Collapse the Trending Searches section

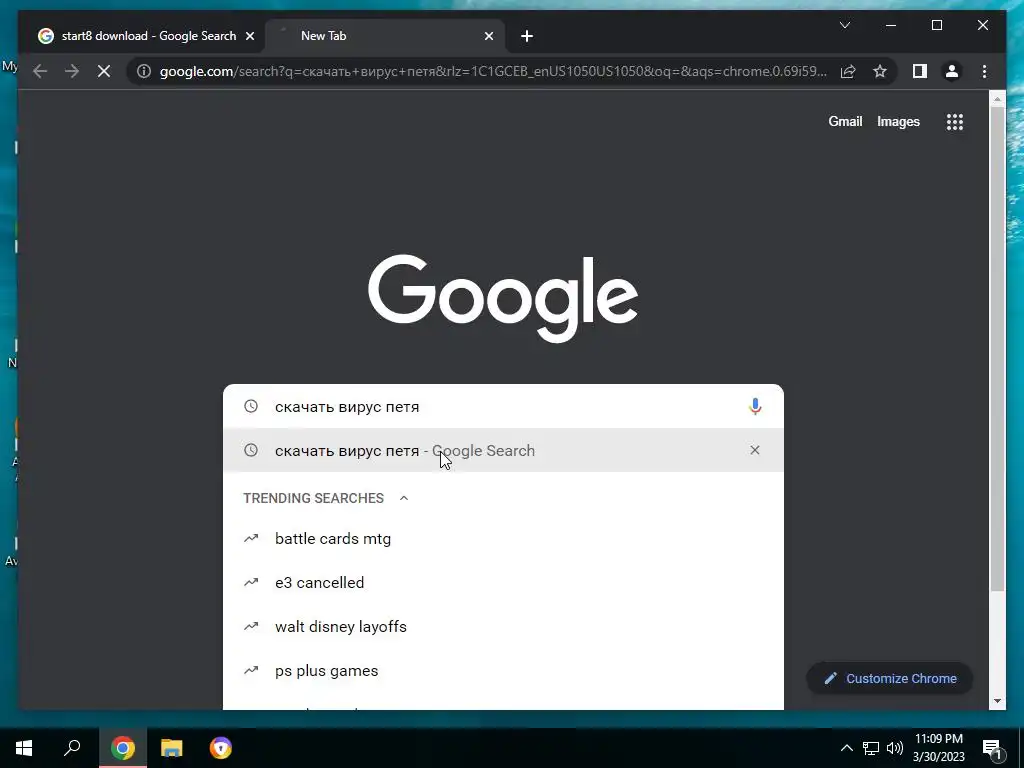(404, 498)
